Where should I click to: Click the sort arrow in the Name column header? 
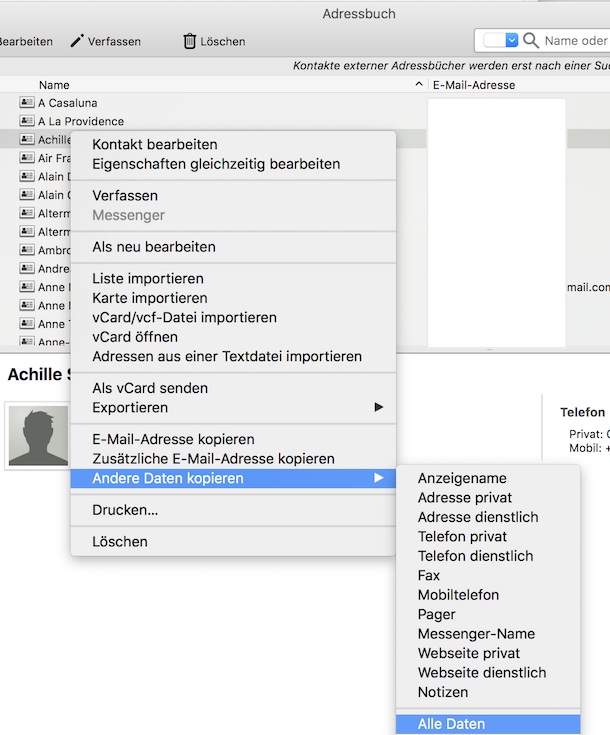coord(419,85)
